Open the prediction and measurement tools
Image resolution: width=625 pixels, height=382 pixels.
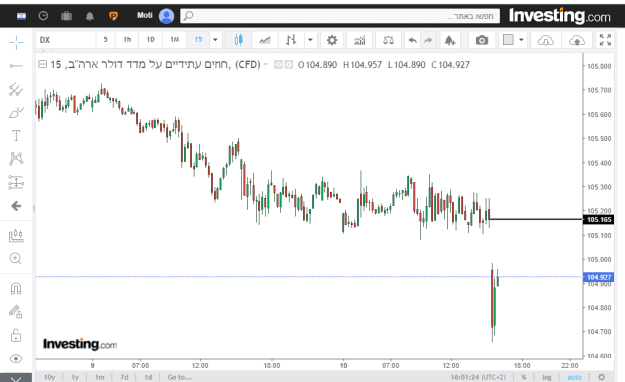click(x=16, y=182)
